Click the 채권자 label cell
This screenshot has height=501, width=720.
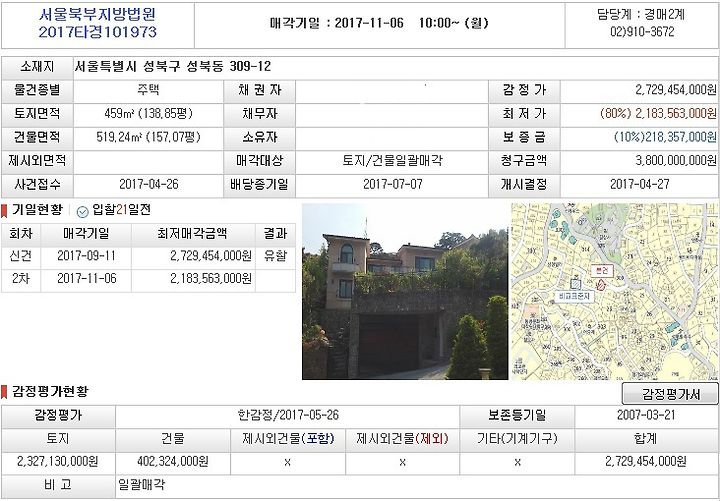[x=259, y=90]
